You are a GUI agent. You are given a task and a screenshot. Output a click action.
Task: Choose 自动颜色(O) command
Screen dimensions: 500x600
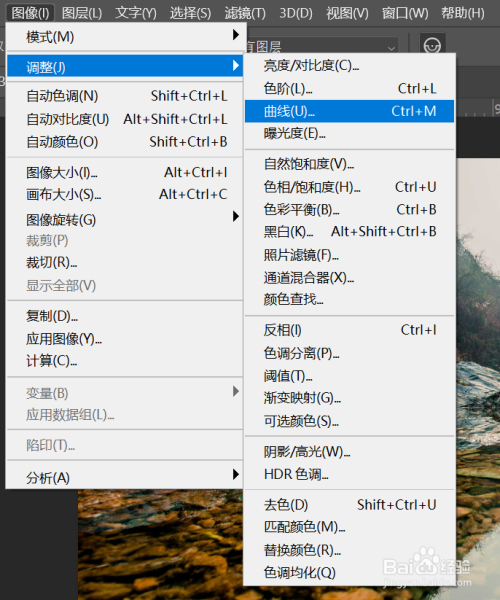click(125, 142)
